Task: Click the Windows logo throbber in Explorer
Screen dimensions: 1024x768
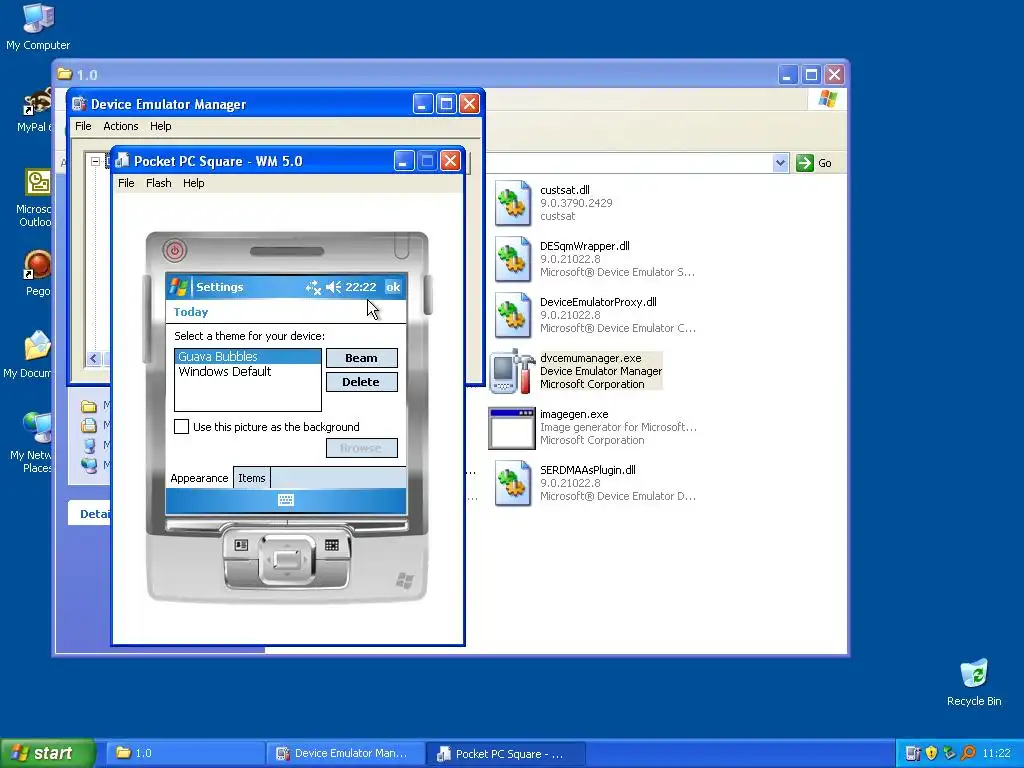Action: 827,99
